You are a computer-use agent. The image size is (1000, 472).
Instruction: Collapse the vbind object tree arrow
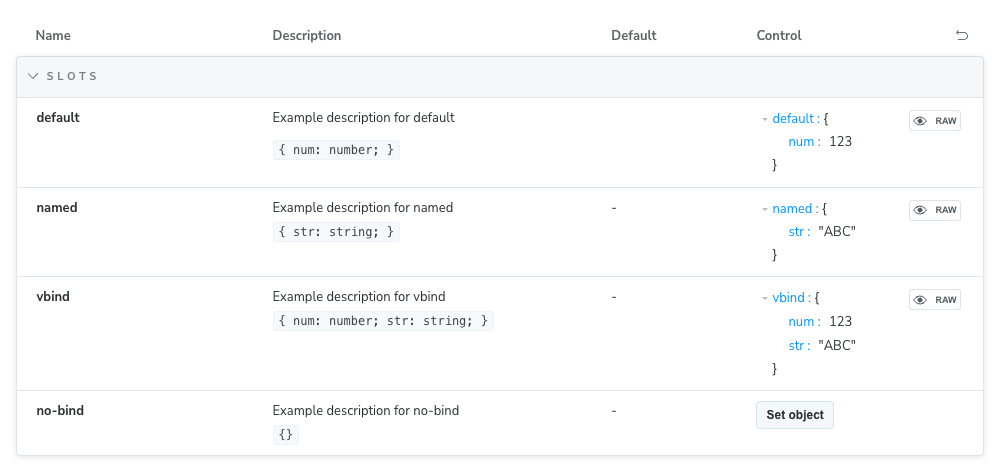(765, 299)
